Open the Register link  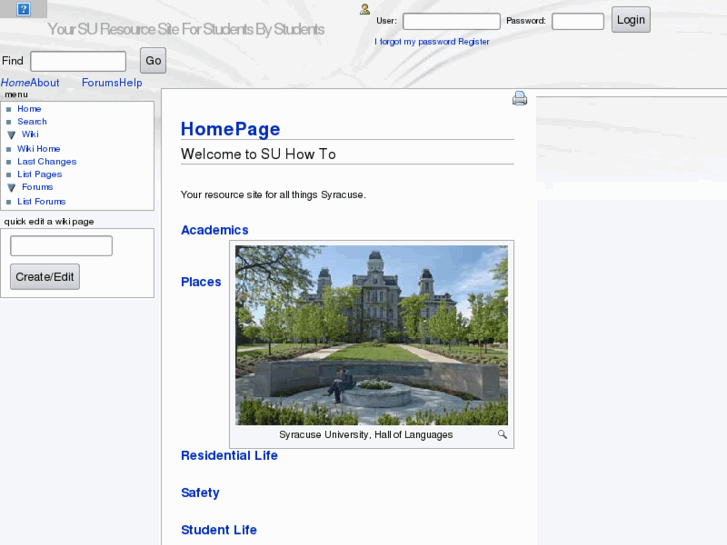473,42
